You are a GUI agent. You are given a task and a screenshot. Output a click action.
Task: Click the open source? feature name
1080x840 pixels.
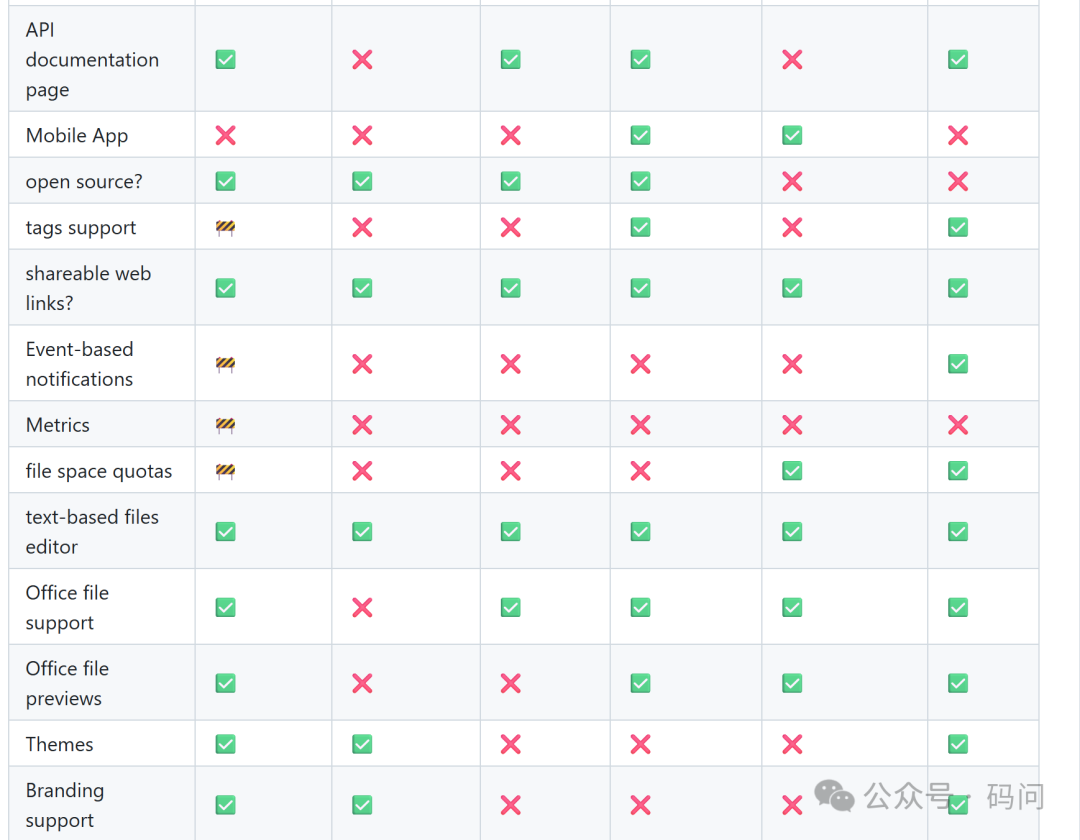(x=84, y=181)
